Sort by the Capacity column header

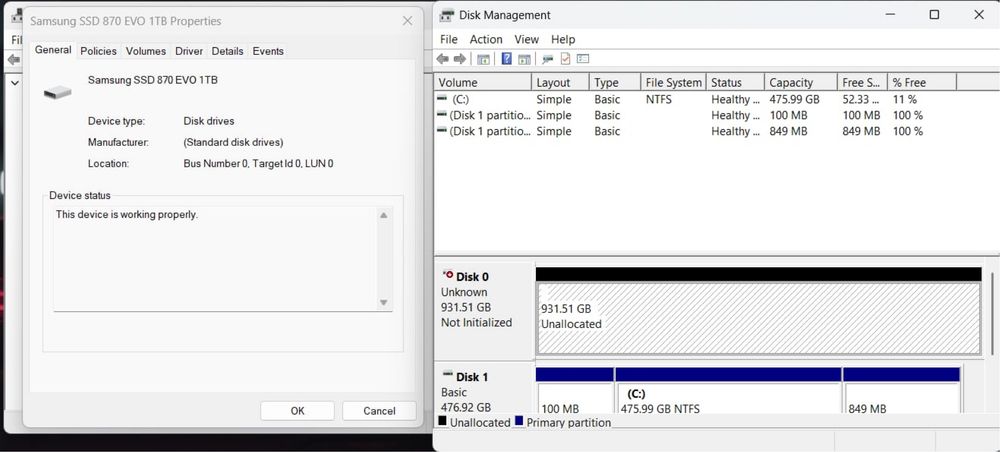pyautogui.click(x=800, y=82)
